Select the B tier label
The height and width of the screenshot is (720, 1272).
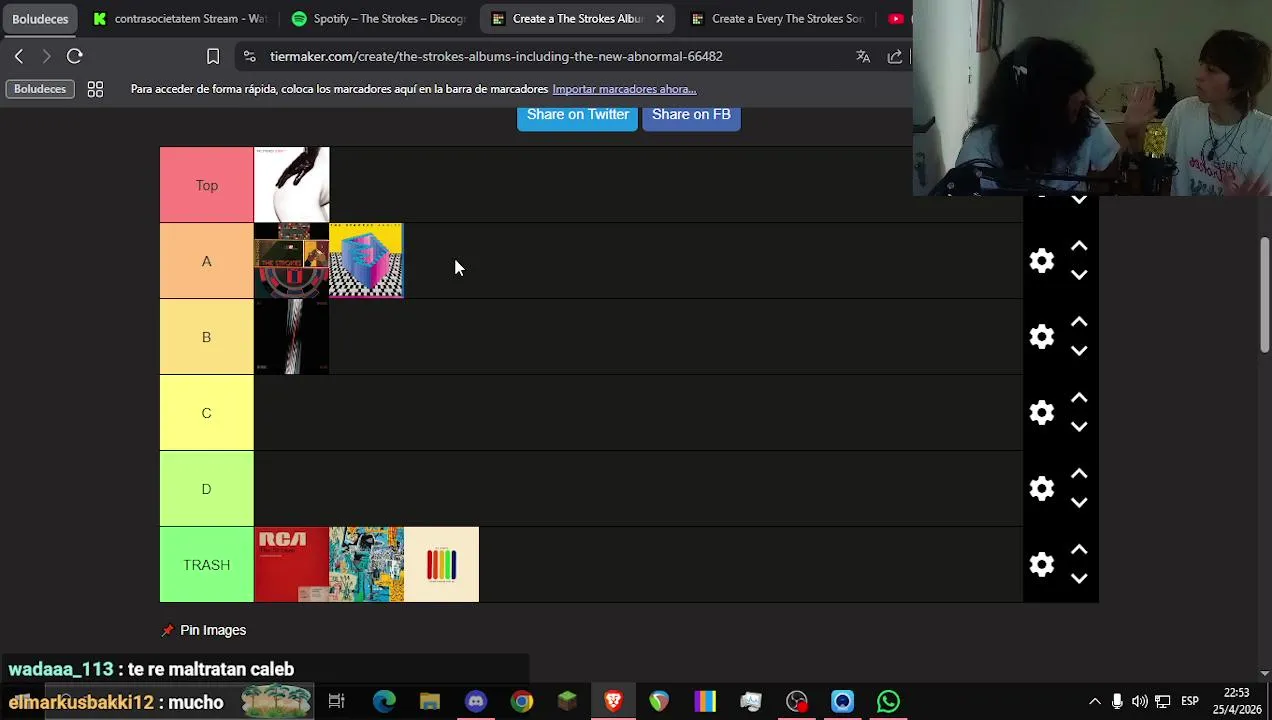207,337
